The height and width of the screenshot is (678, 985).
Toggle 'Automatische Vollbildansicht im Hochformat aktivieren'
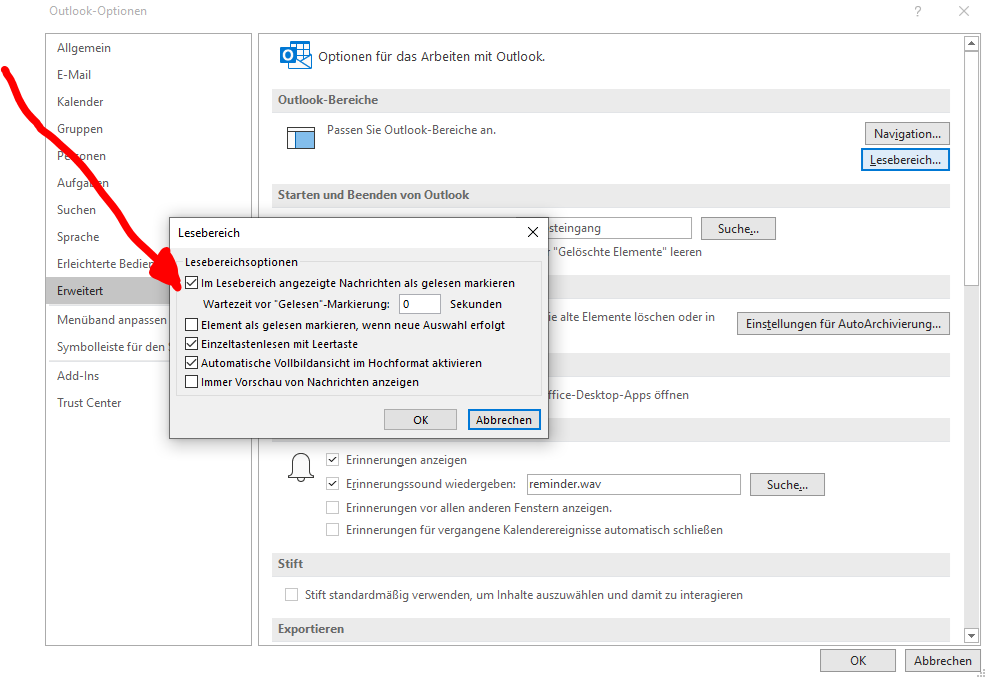click(192, 363)
